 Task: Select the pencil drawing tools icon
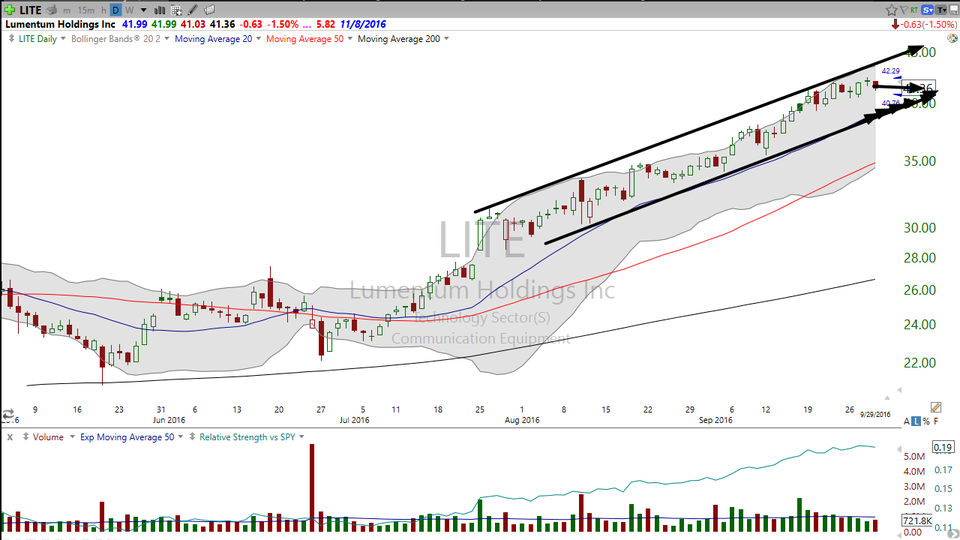pos(192,10)
